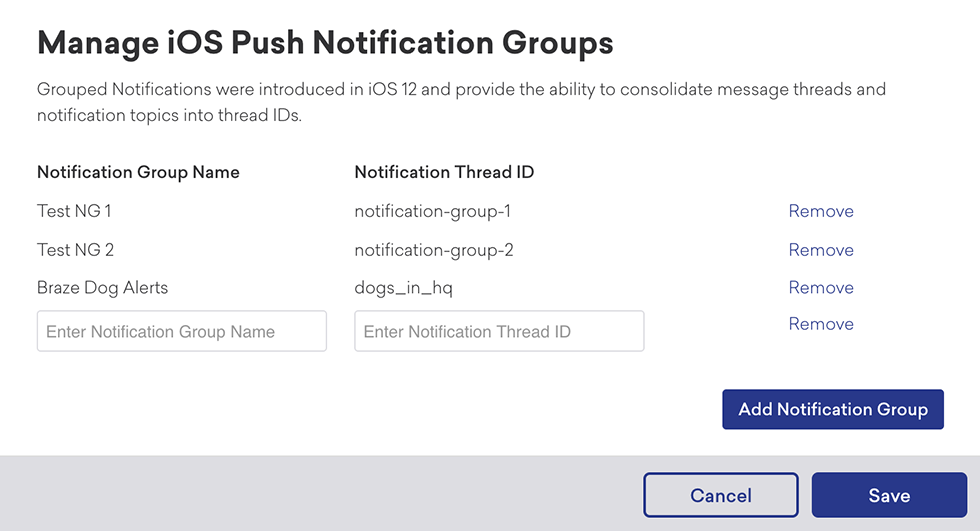Cancel the notification group changes
The image size is (980, 531).
tap(721, 495)
